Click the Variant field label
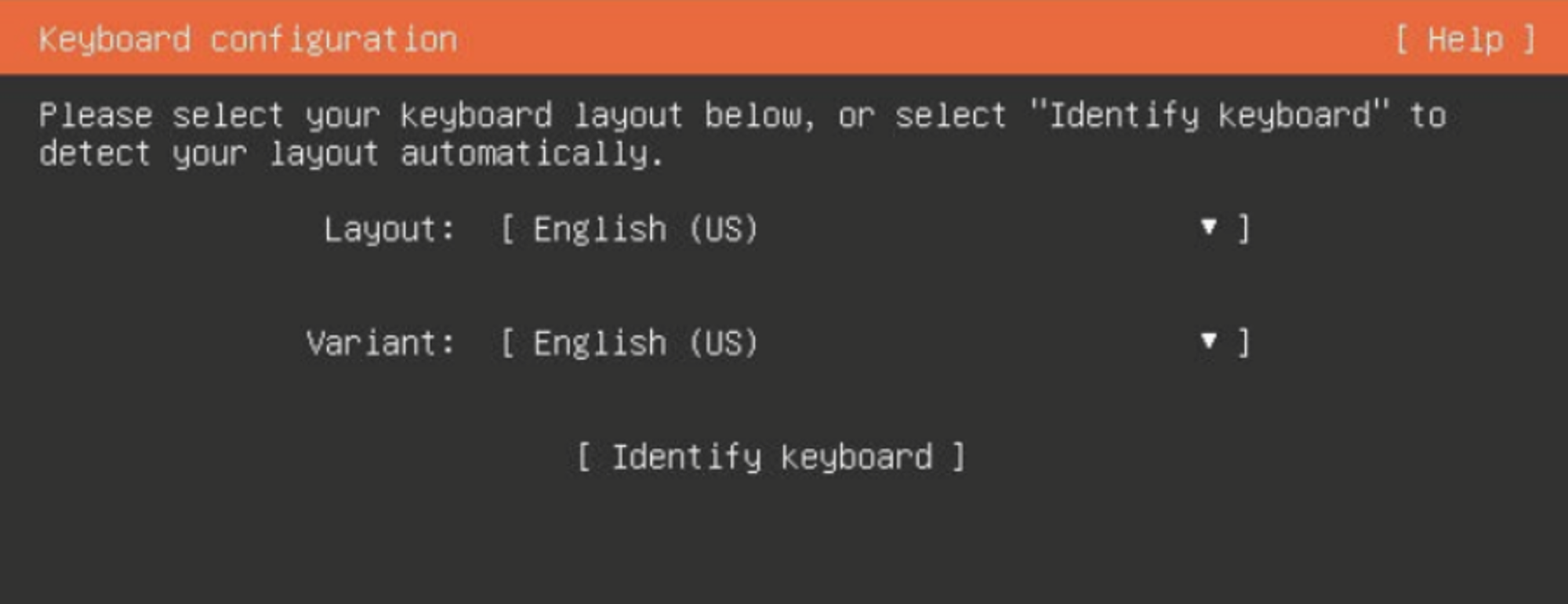Screen dimensions: 1568x604 (x=380, y=343)
